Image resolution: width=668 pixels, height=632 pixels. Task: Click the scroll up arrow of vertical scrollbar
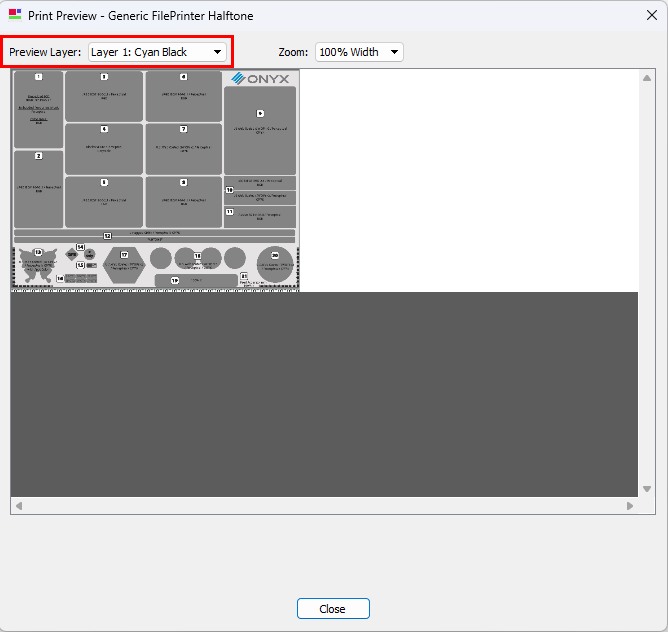tap(647, 77)
